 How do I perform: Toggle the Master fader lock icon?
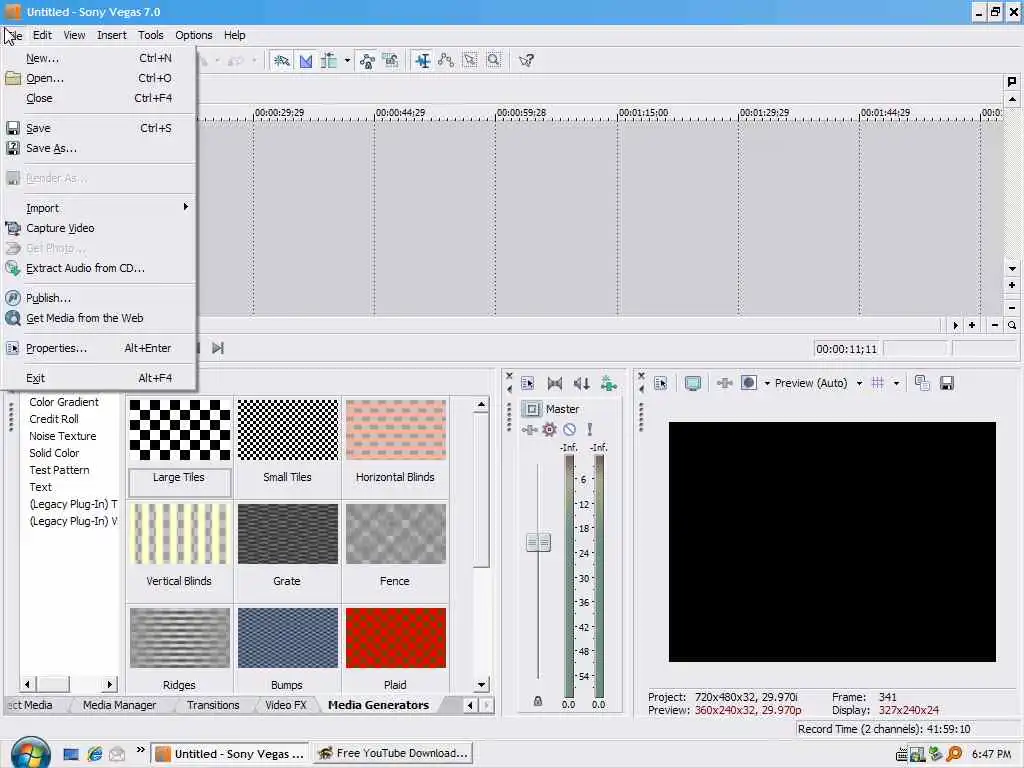click(538, 701)
